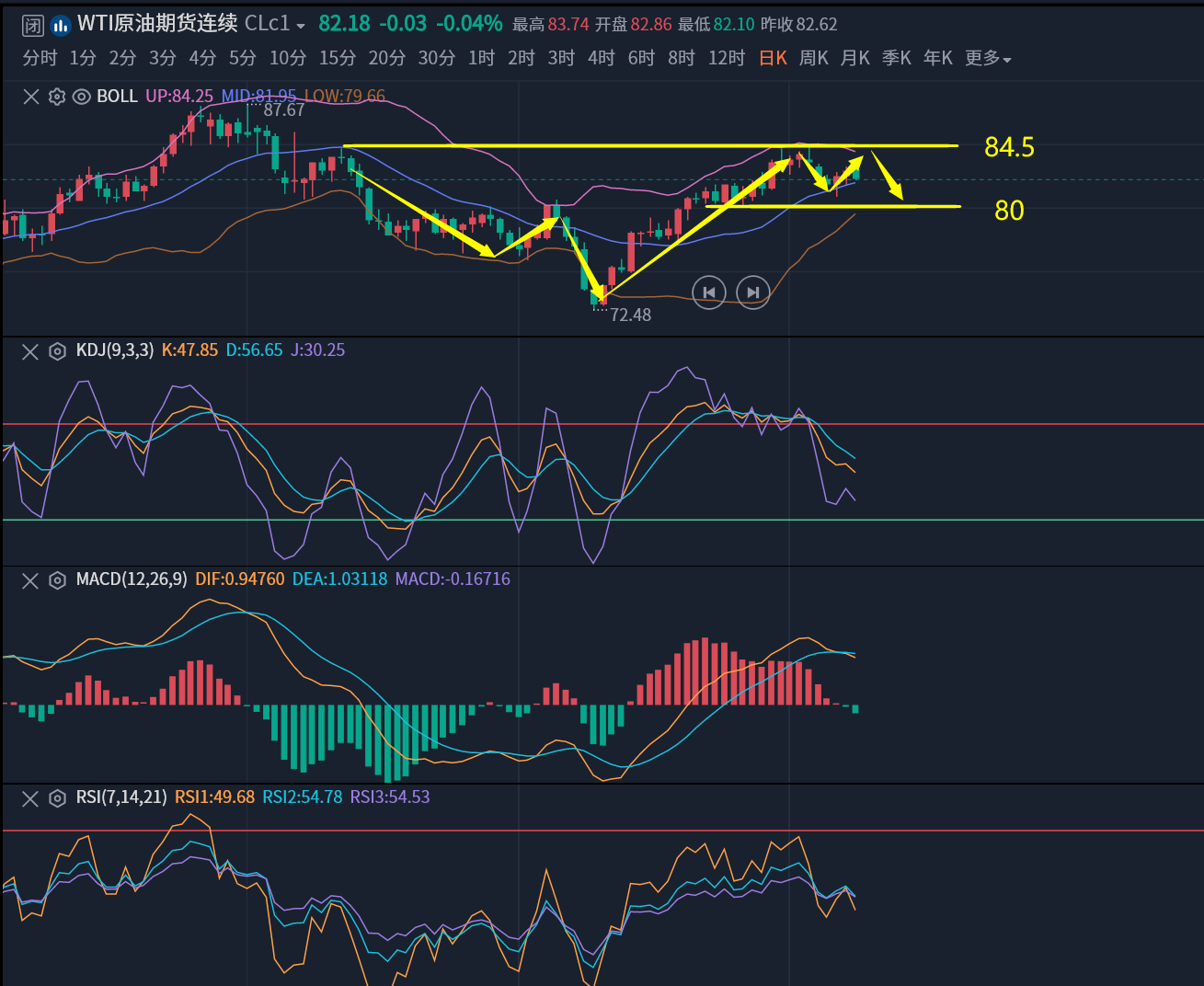The image size is (1204, 986).
Task: Open MACD indicator settings icon
Action: click(x=57, y=580)
